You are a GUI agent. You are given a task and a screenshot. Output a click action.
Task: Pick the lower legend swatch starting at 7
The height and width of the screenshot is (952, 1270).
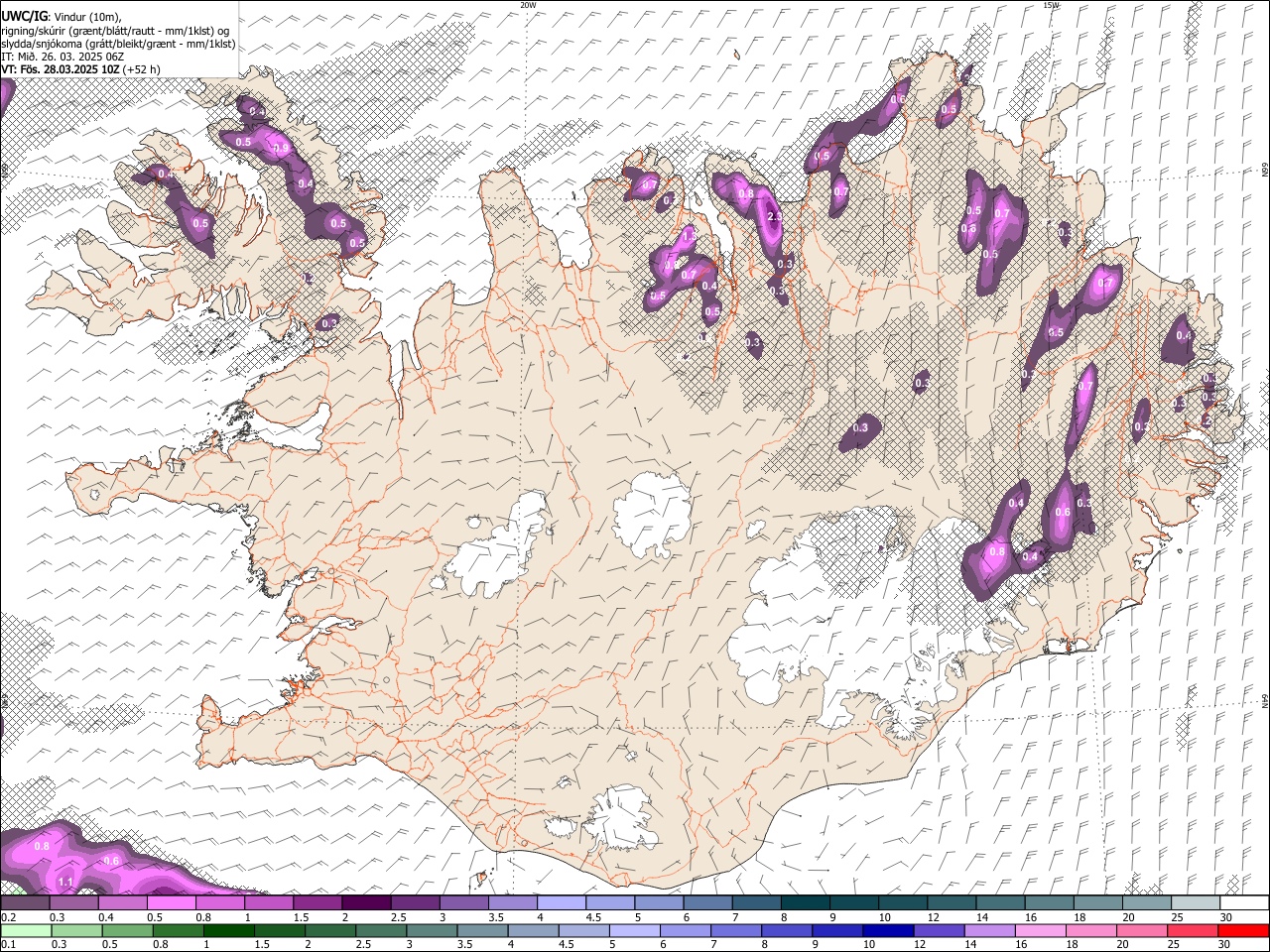(736, 930)
